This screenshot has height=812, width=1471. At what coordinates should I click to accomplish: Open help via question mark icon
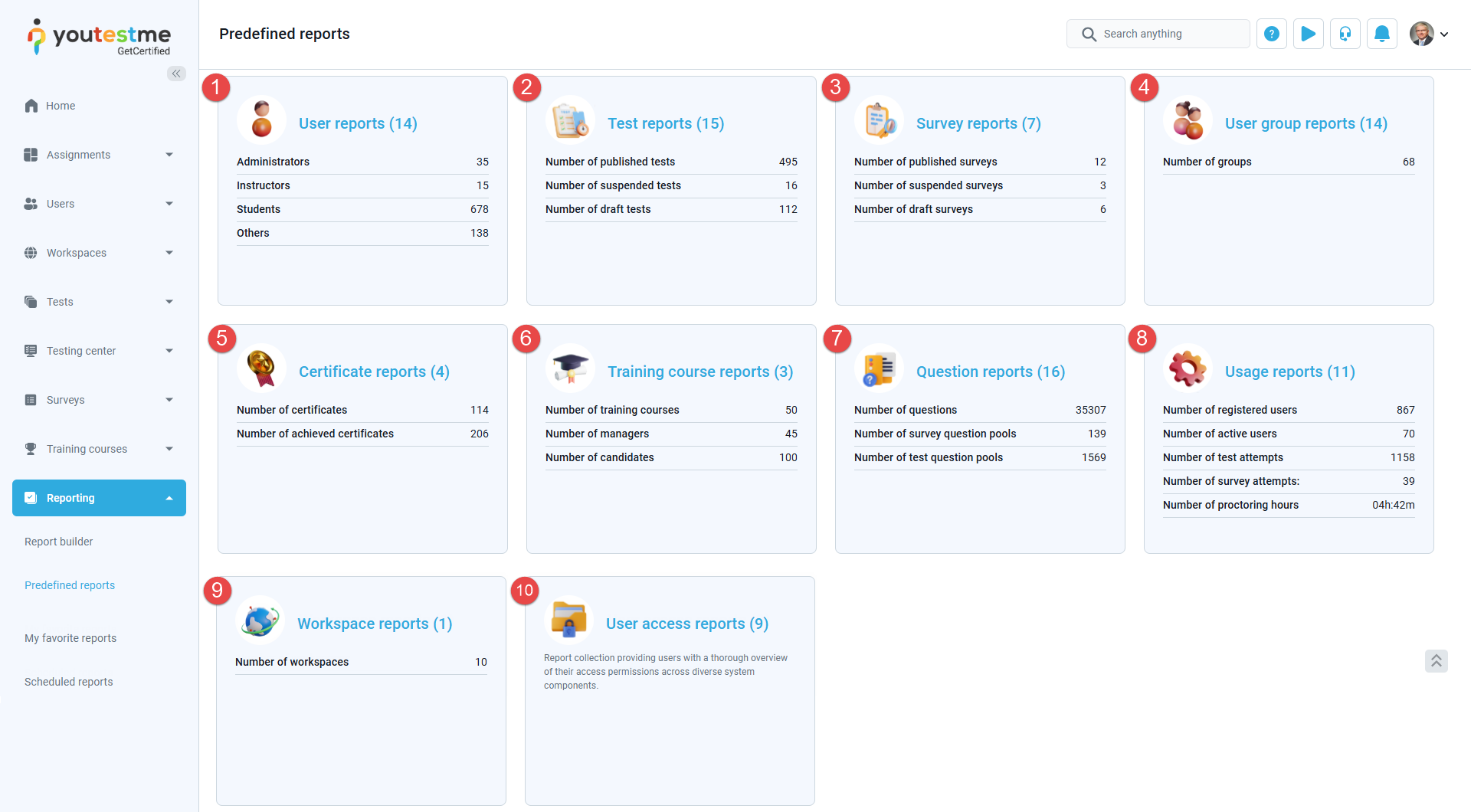1272,34
